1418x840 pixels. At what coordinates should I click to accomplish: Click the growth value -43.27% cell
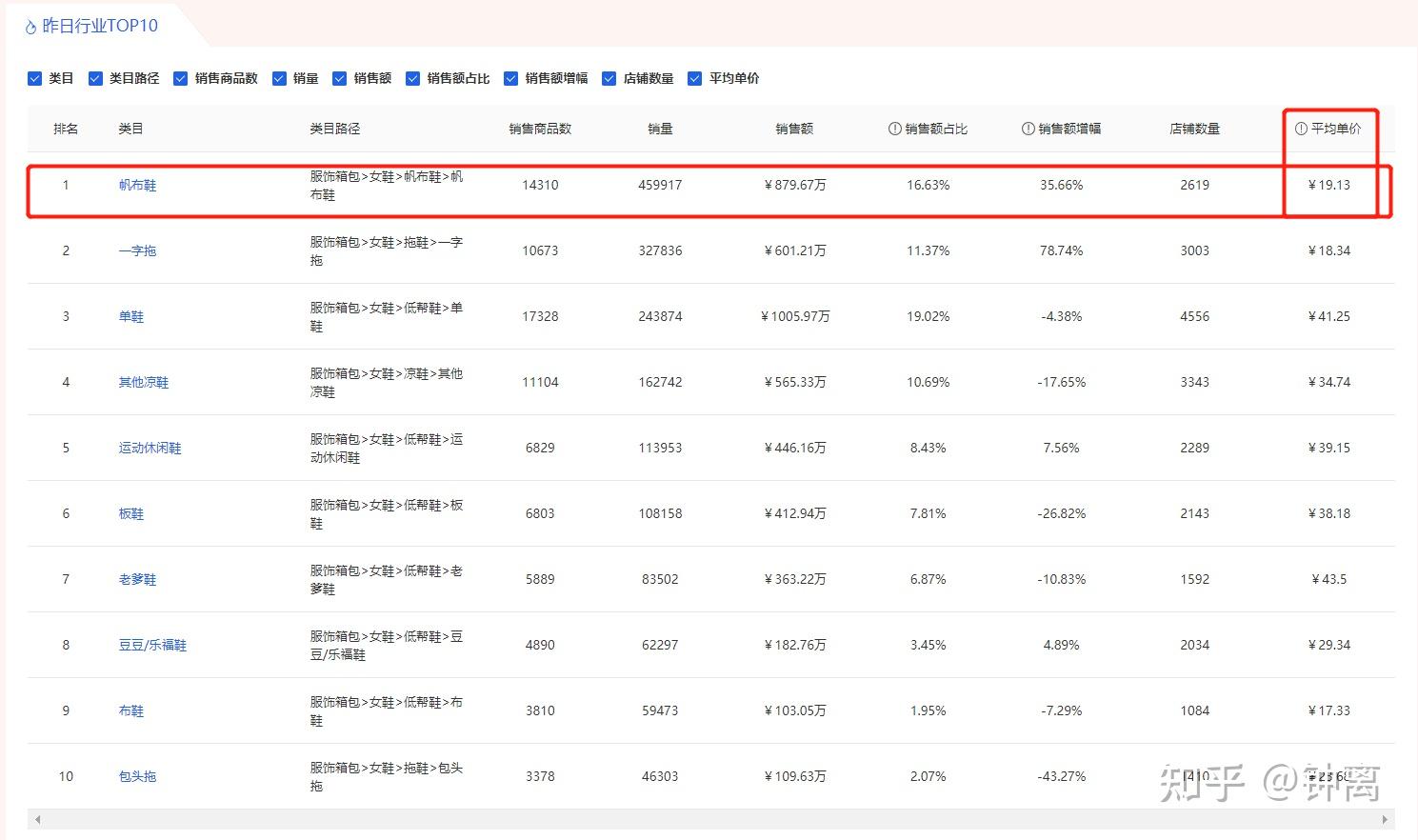pos(1062,776)
